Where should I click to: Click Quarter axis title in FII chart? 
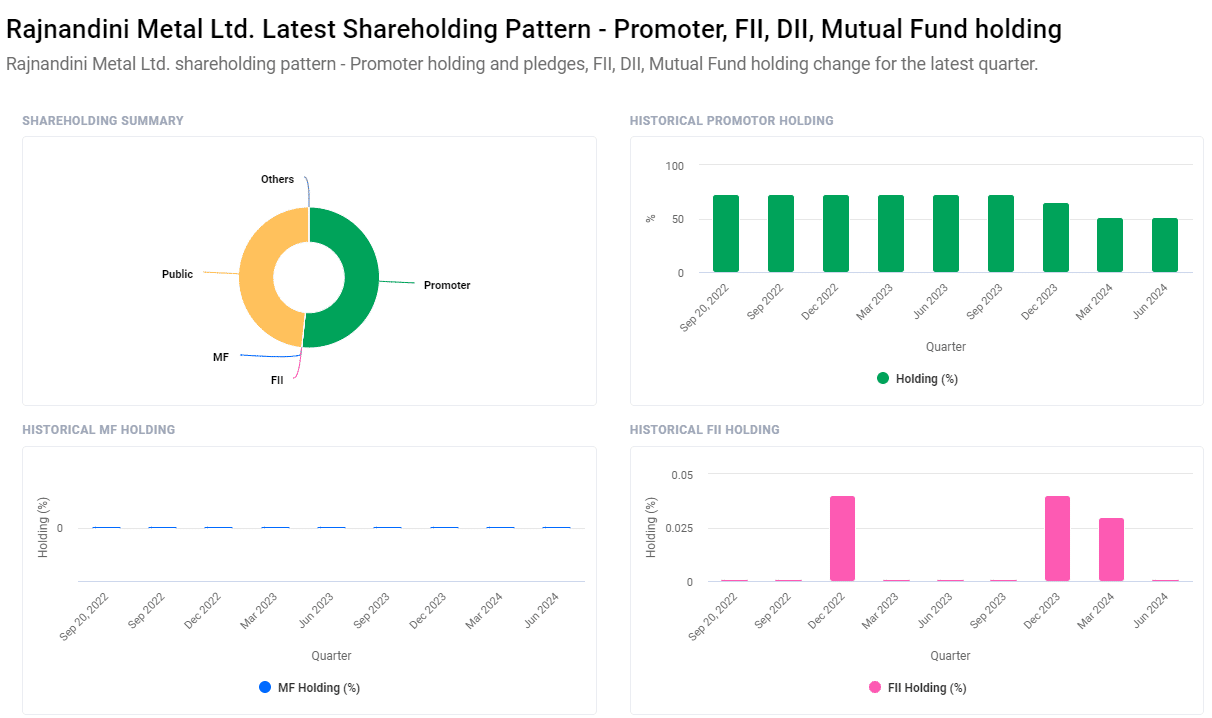950,656
